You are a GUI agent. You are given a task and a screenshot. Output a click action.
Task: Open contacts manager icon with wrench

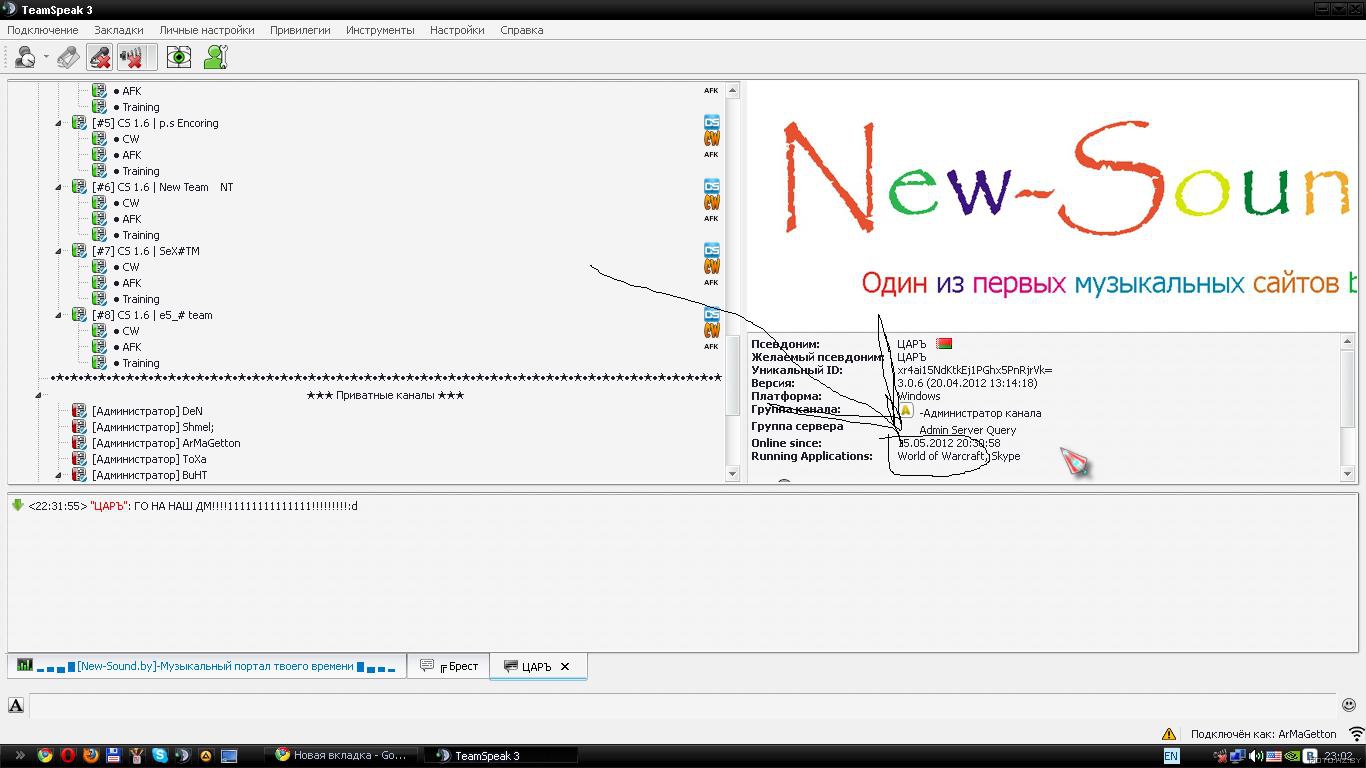[215, 57]
